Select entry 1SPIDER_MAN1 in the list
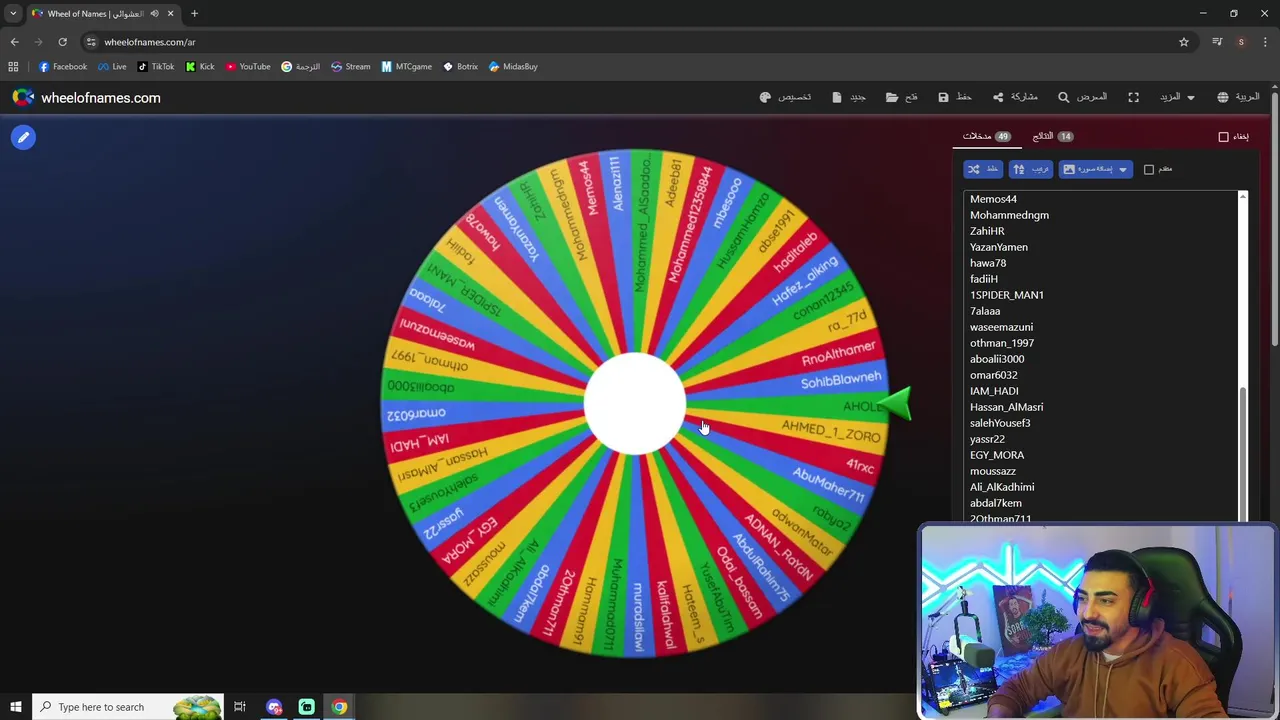This screenshot has height=720, width=1280. 1006,295
